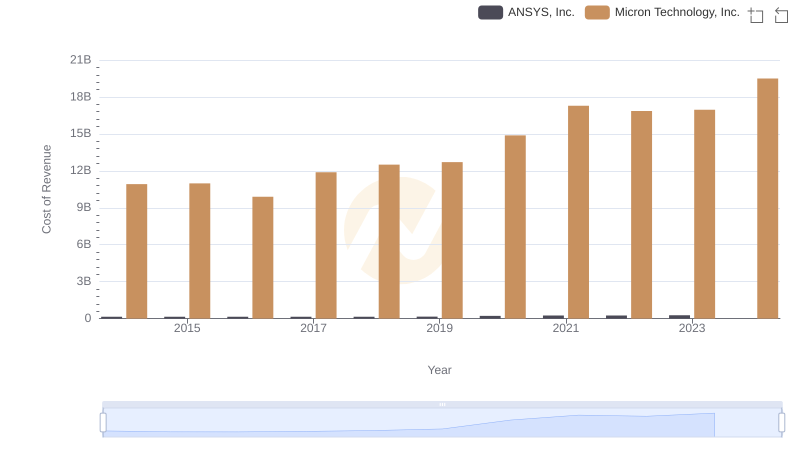
Task: Click the Micron bar for 2015
Action: click(200, 250)
